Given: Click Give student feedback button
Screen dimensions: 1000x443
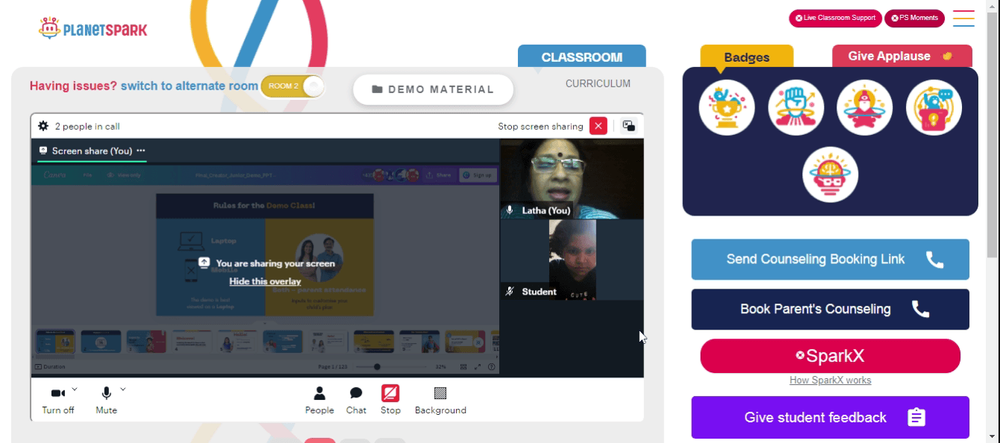Looking at the screenshot, I should (x=830, y=418).
